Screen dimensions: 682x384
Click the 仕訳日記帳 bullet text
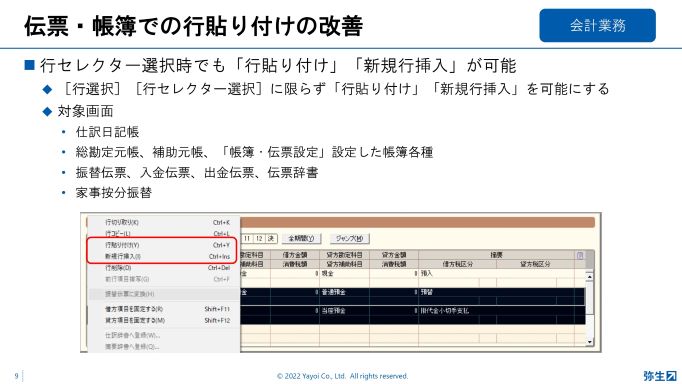(107, 132)
